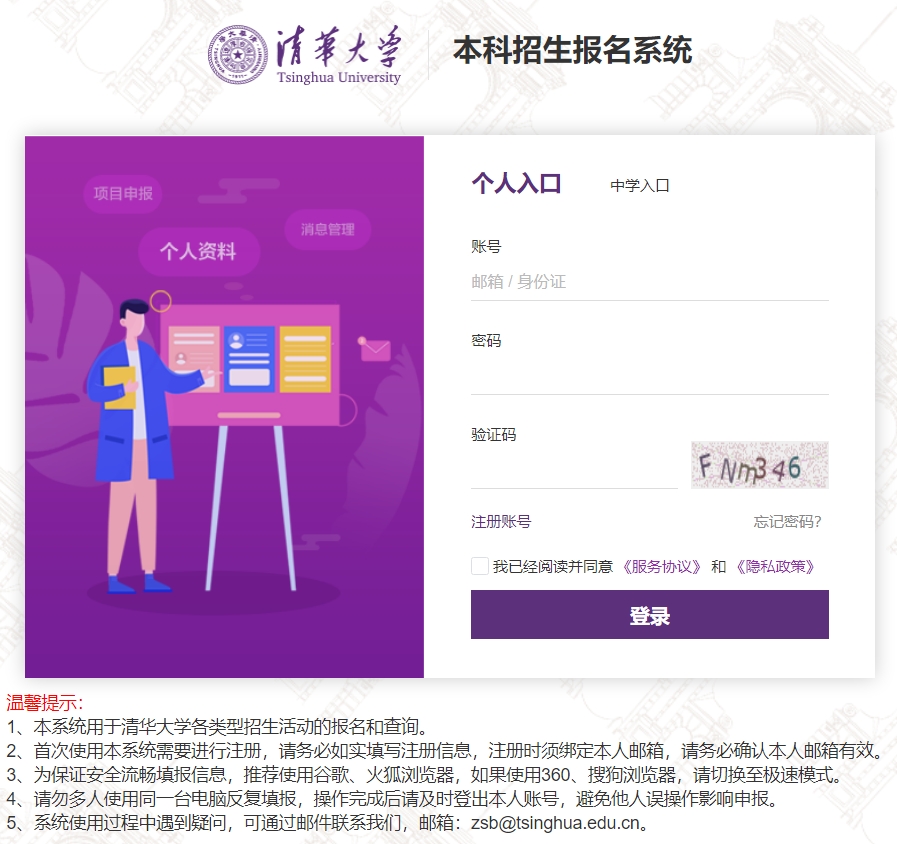
Task: Click the yellow list card on presentation board
Action: pos(305,359)
